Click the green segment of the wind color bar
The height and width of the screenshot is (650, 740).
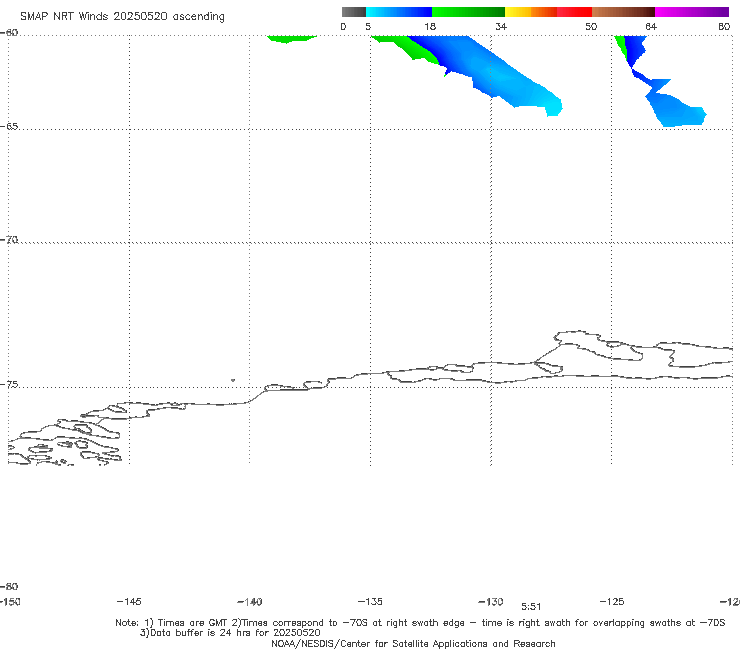tap(468, 12)
